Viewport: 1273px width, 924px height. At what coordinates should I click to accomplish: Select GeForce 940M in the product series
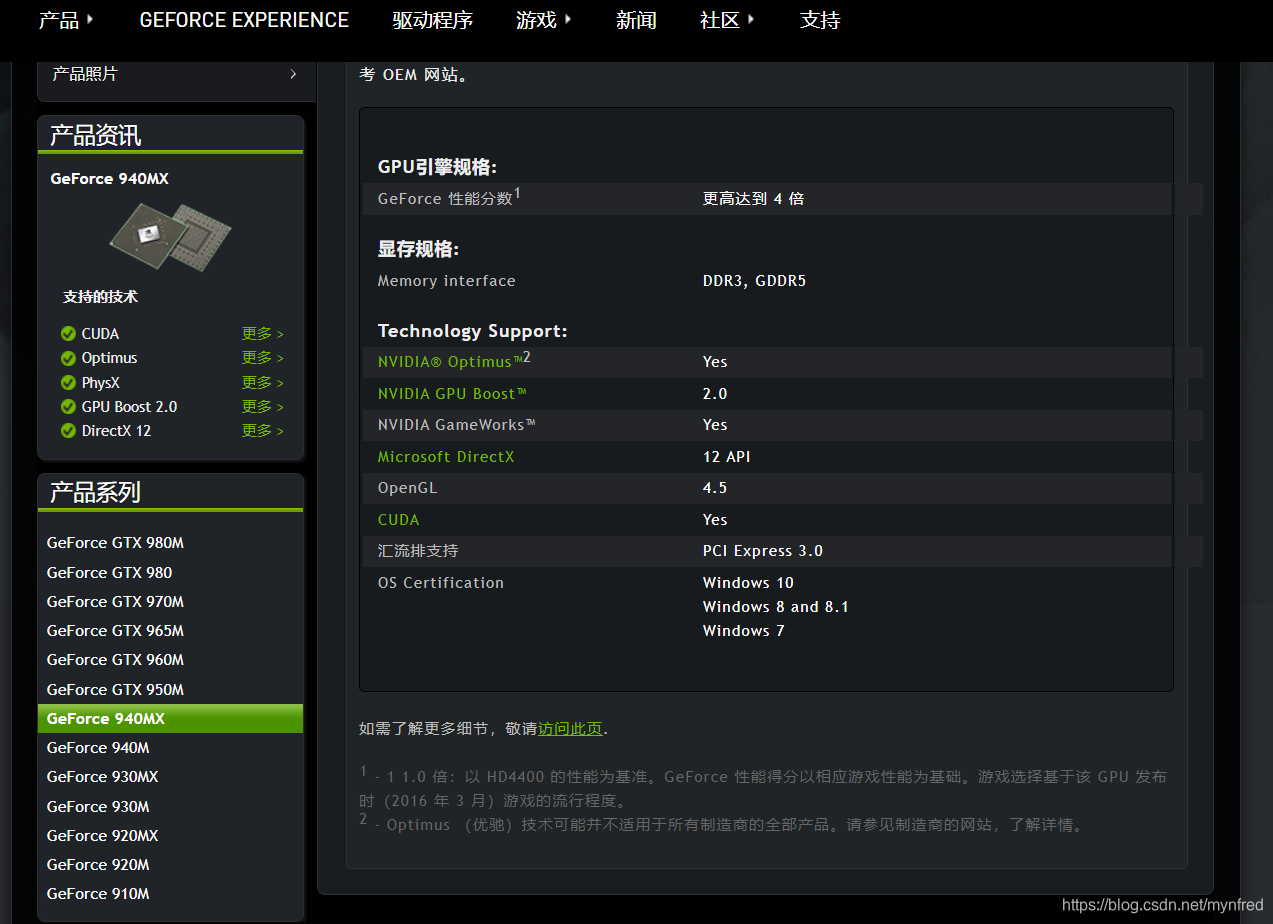(x=98, y=748)
